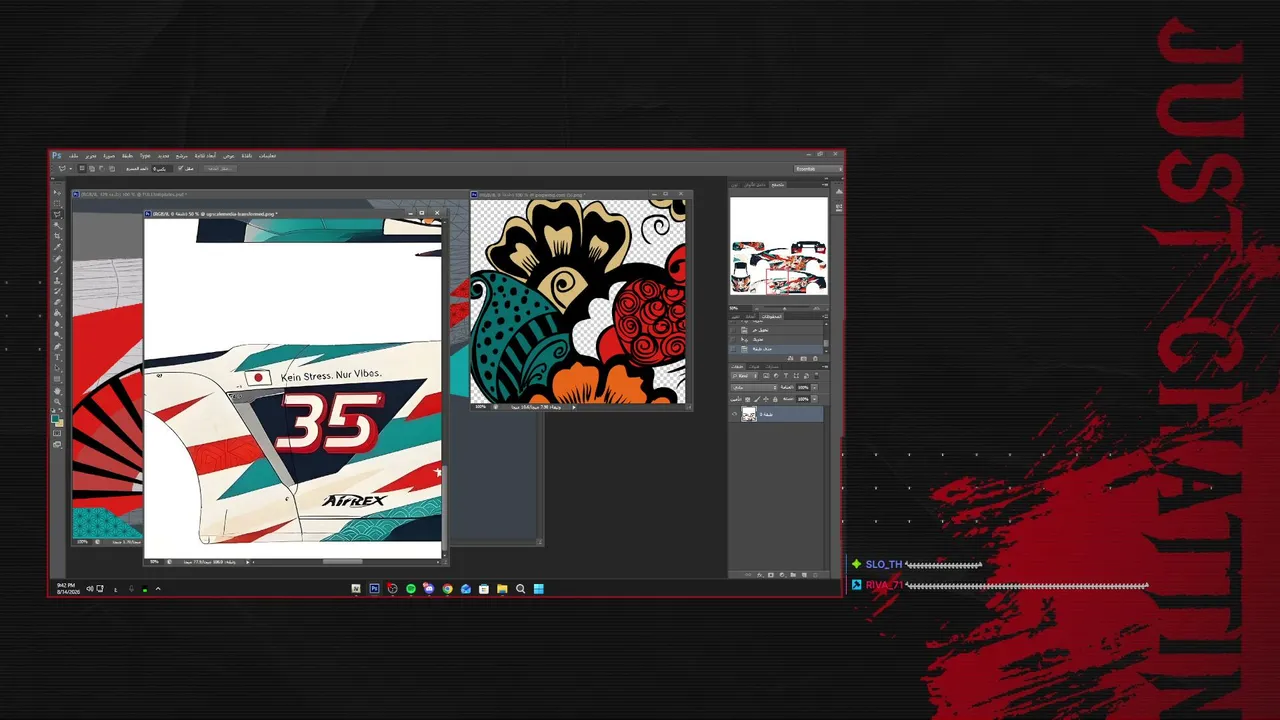Open the layer Opacity slider arrow
The height and width of the screenshot is (720, 1280).
(814, 387)
